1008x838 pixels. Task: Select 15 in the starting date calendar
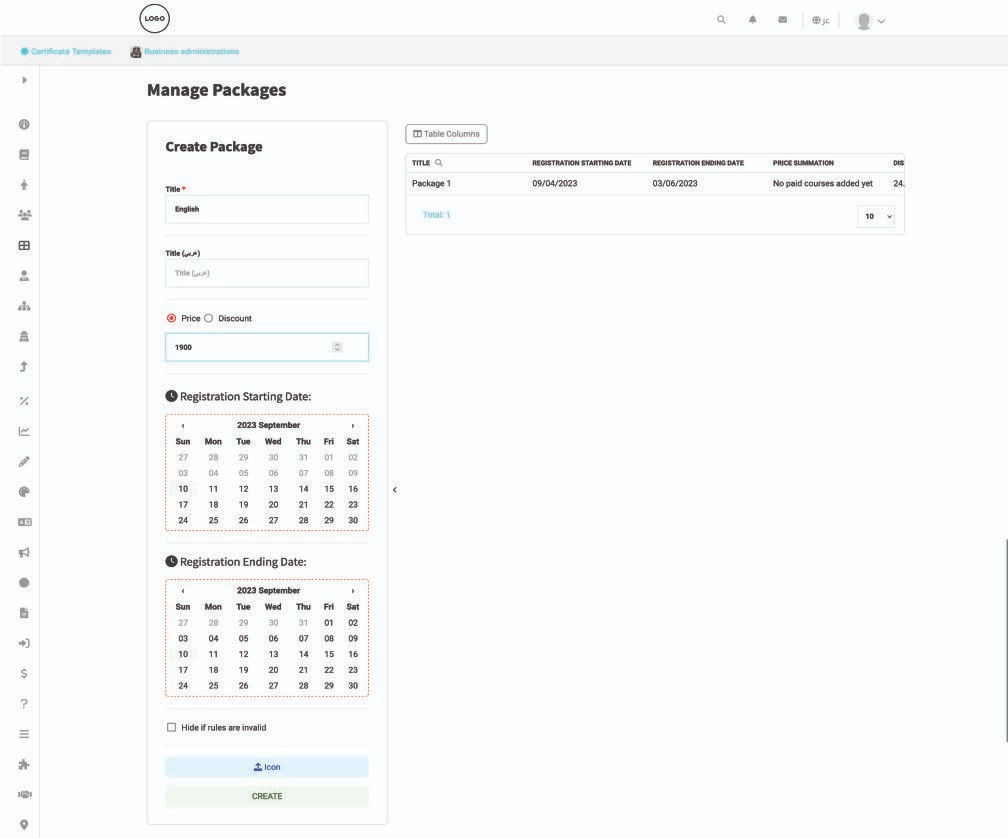point(329,489)
